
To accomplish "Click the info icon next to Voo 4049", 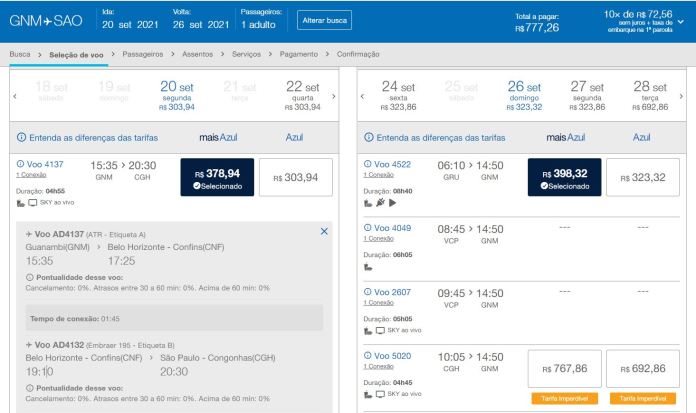I will [x=368, y=228].
